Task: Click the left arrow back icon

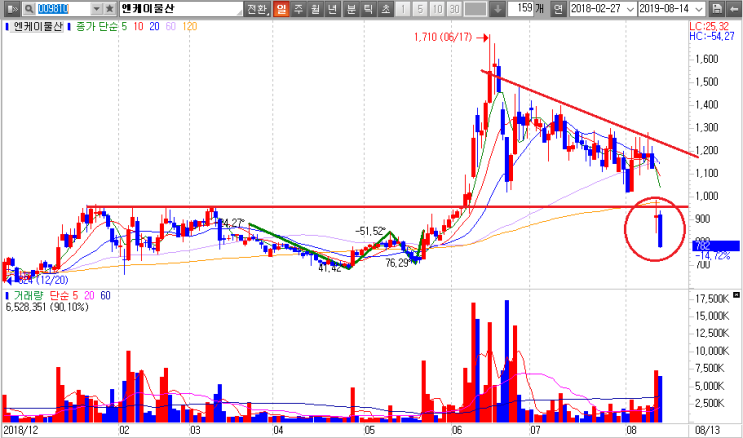Action: coord(734,9)
